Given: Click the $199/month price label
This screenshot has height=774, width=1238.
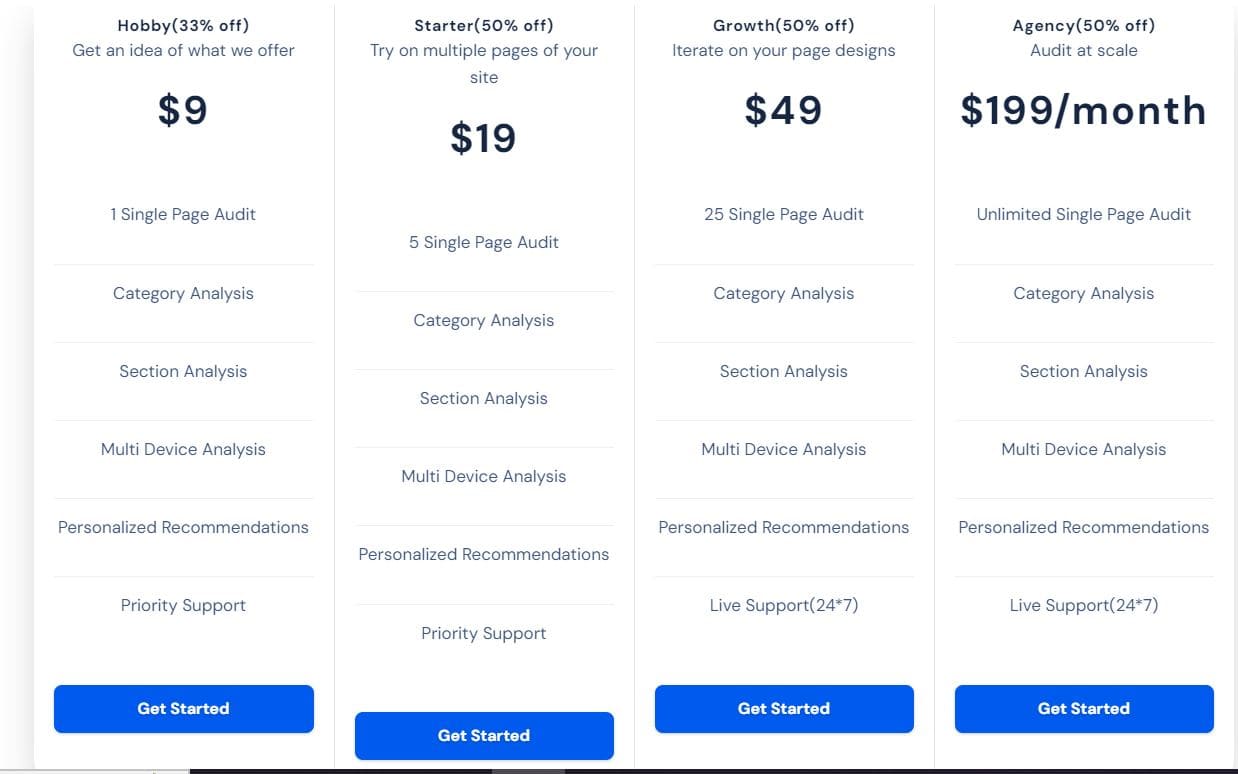Looking at the screenshot, I should click(x=1083, y=110).
